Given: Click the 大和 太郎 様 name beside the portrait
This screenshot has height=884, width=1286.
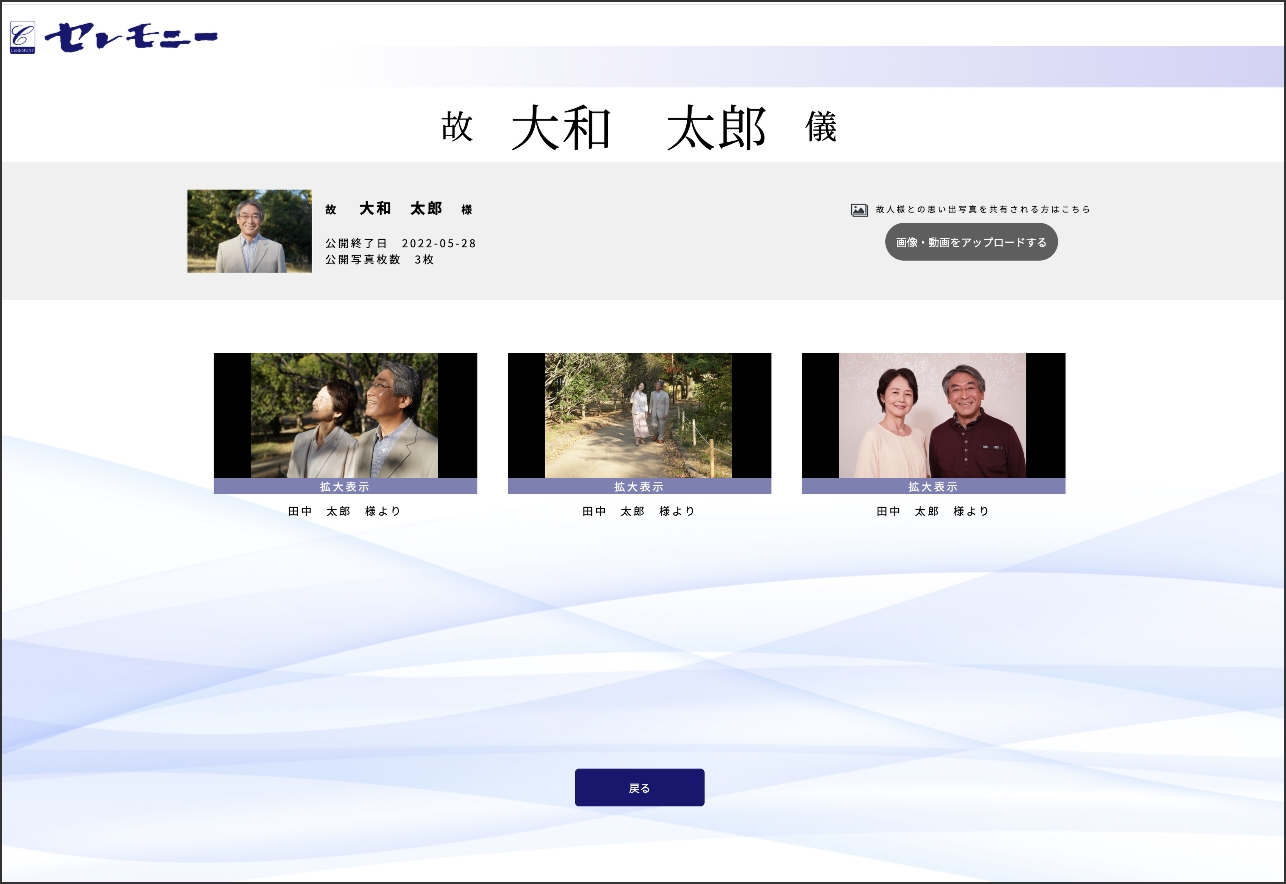Looking at the screenshot, I should [400, 209].
